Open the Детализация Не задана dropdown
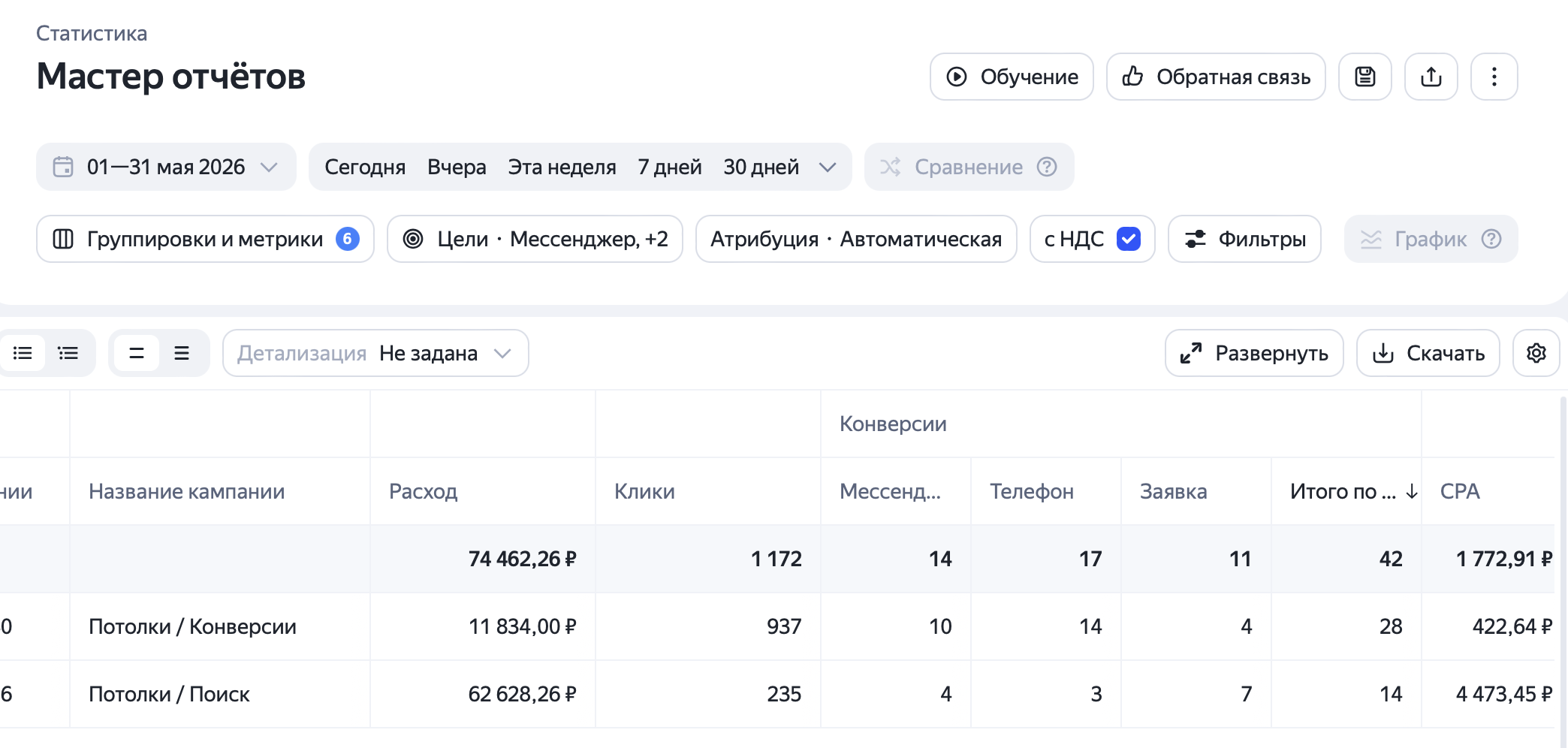The image size is (1568, 748). 375,353
